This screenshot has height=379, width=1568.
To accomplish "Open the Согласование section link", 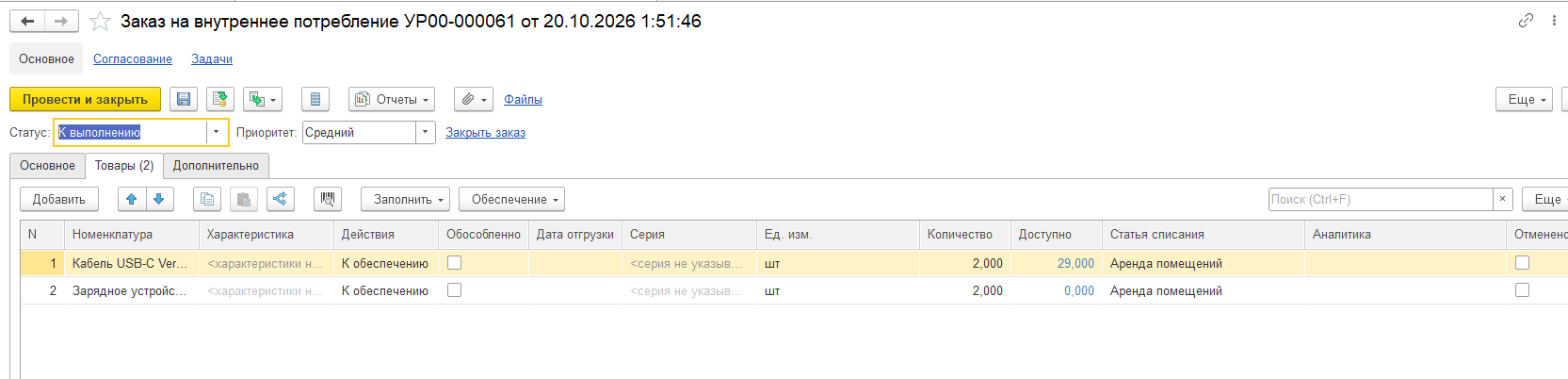I will [133, 58].
